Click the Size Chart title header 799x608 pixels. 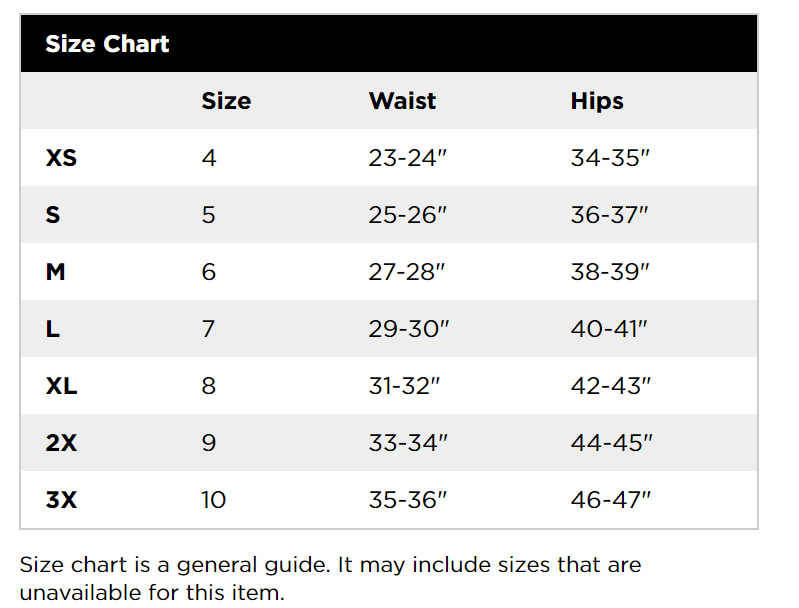[107, 44]
